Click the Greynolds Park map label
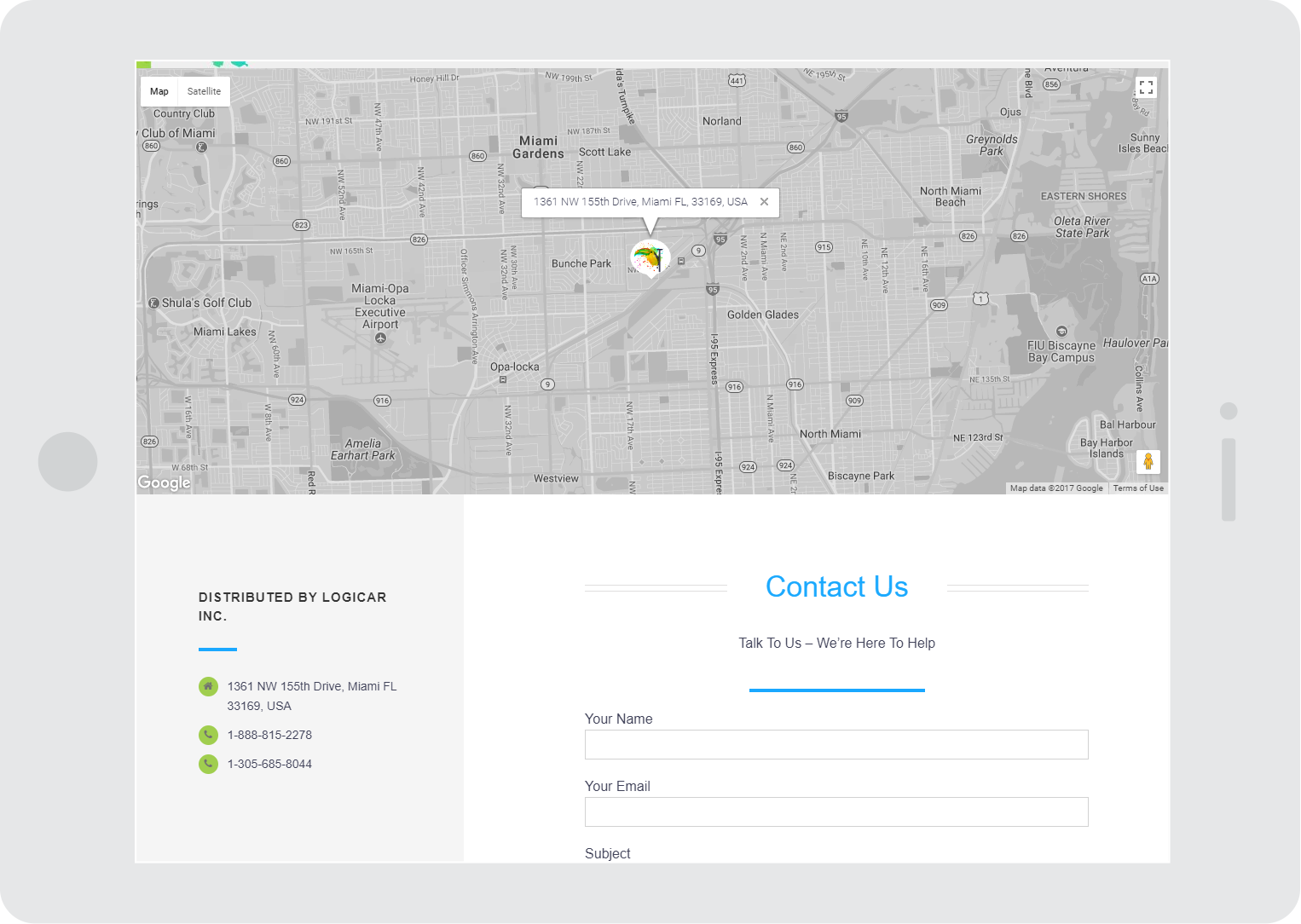Viewport: 1301px width, 924px height. pyautogui.click(x=992, y=145)
